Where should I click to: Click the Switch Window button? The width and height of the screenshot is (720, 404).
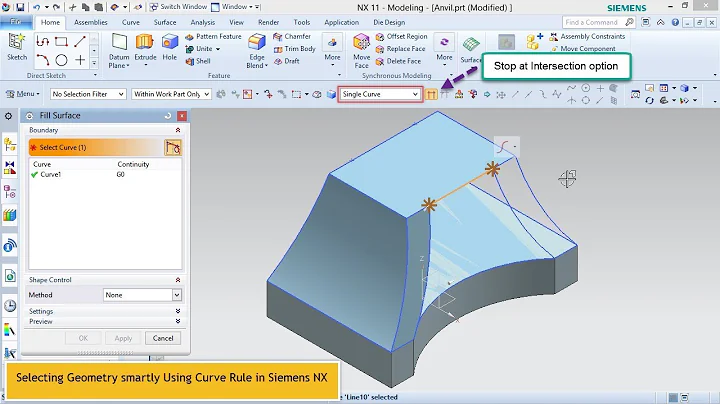pyautogui.click(x=178, y=7)
